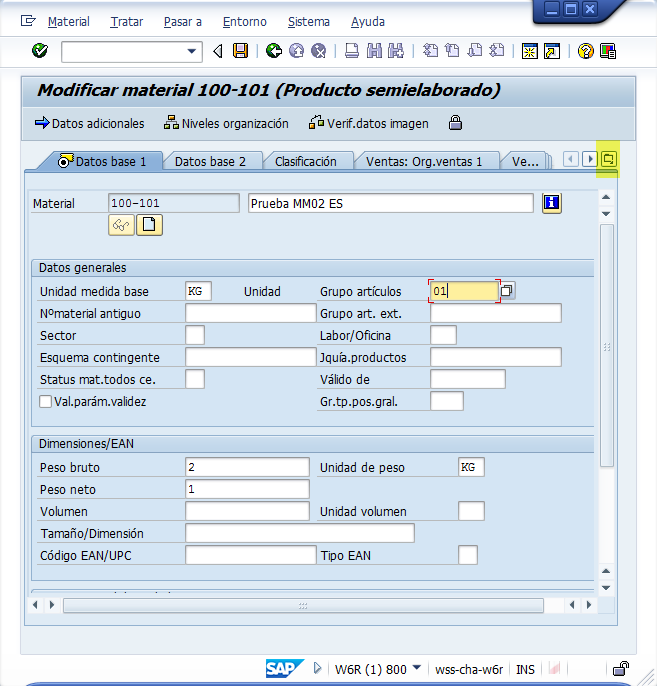Click the Sector input field
The height and width of the screenshot is (686, 657).
(195, 335)
